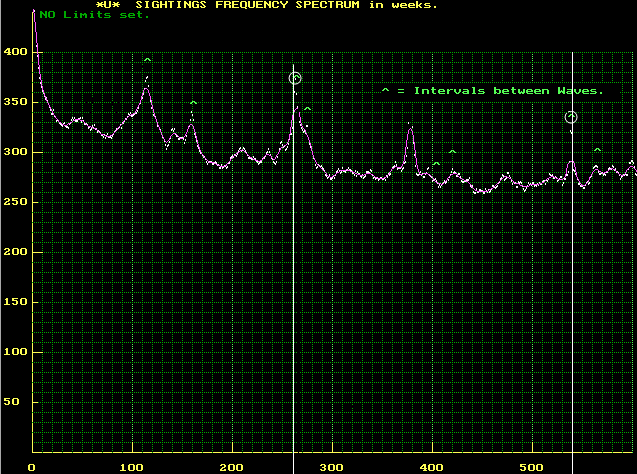Click the 300 label on the horizontal axis
637x474 pixels.
[332, 467]
